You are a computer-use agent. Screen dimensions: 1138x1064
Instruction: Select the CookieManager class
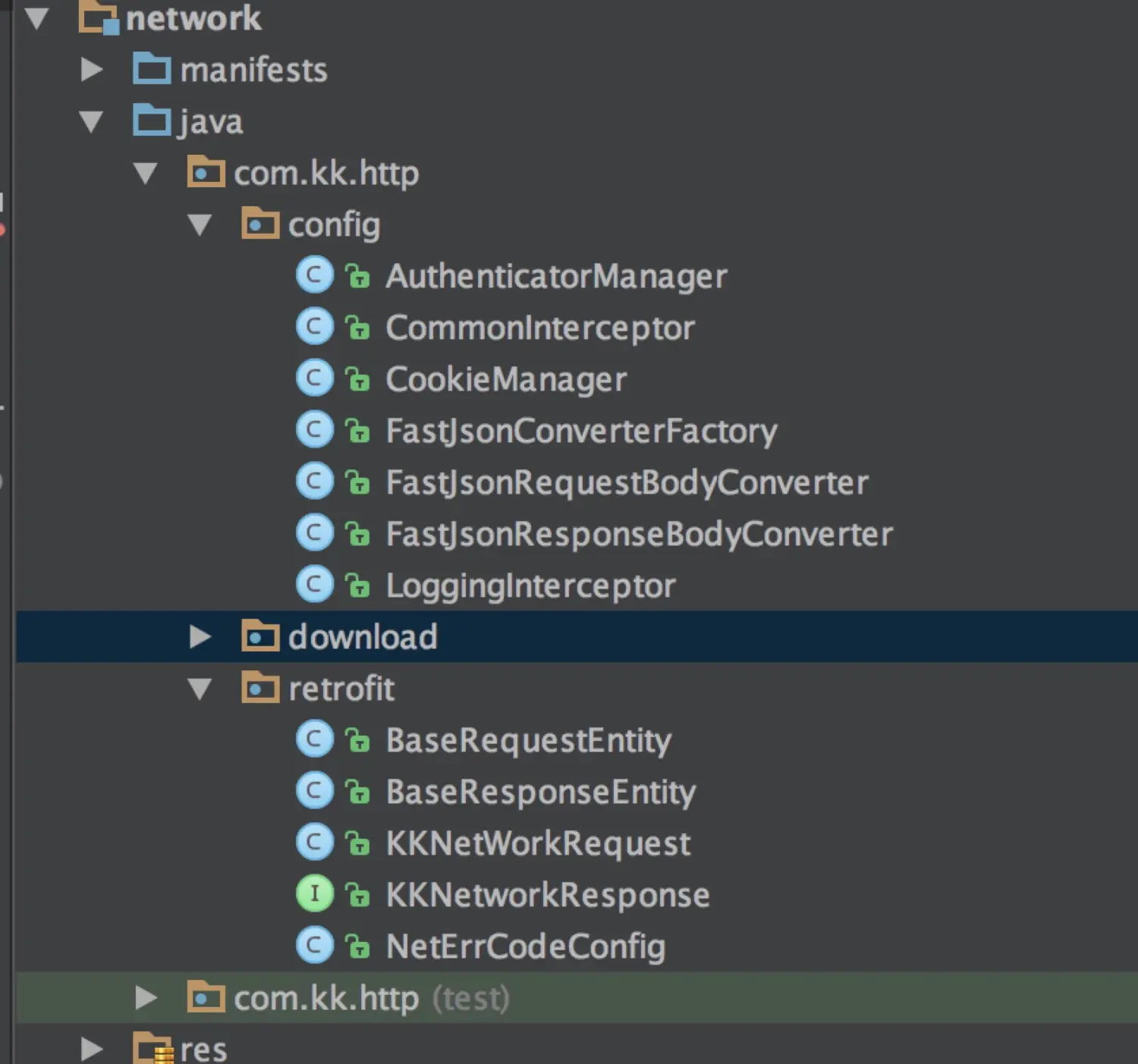506,380
